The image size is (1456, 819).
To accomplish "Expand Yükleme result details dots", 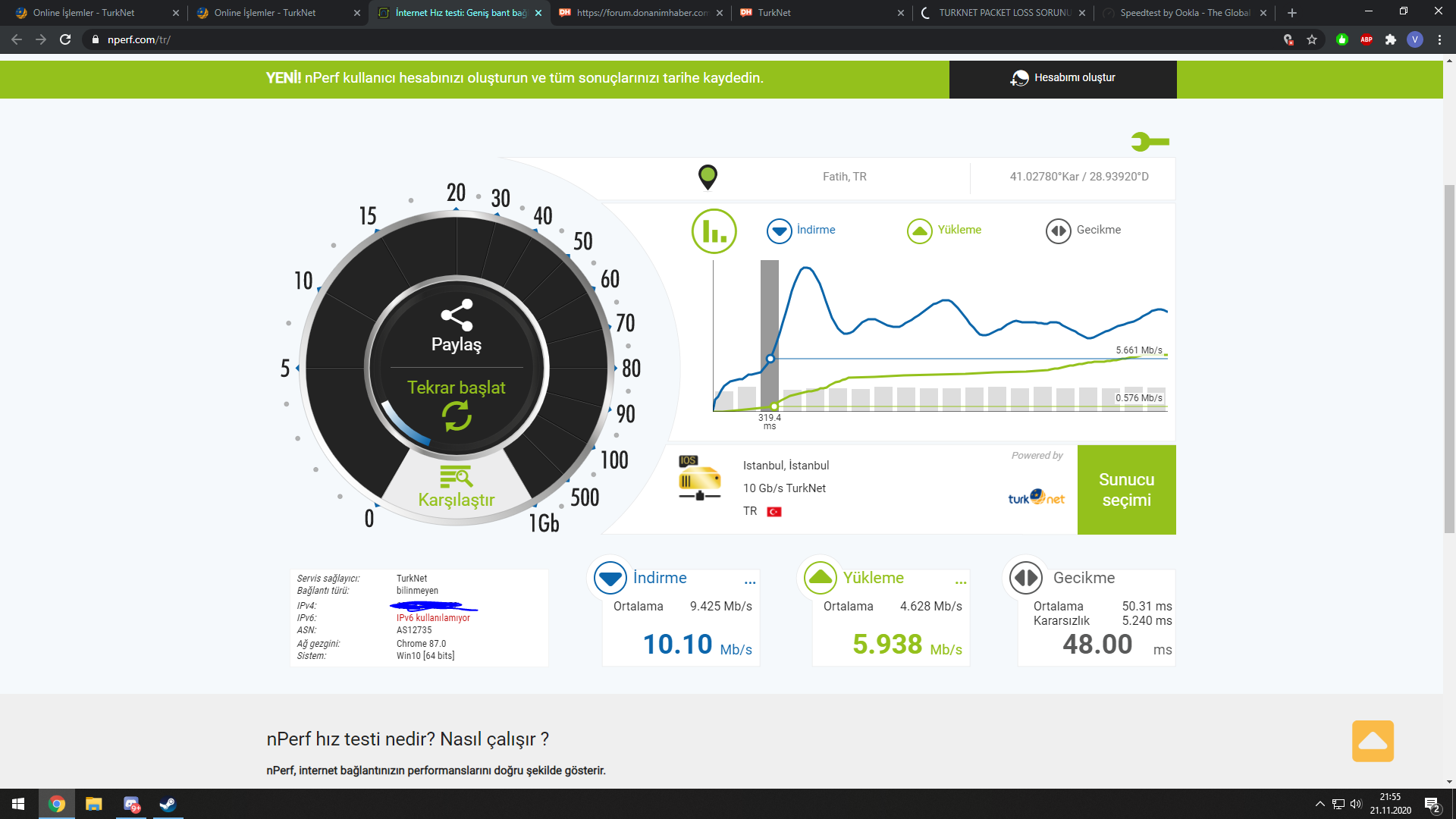I will pyautogui.click(x=961, y=582).
